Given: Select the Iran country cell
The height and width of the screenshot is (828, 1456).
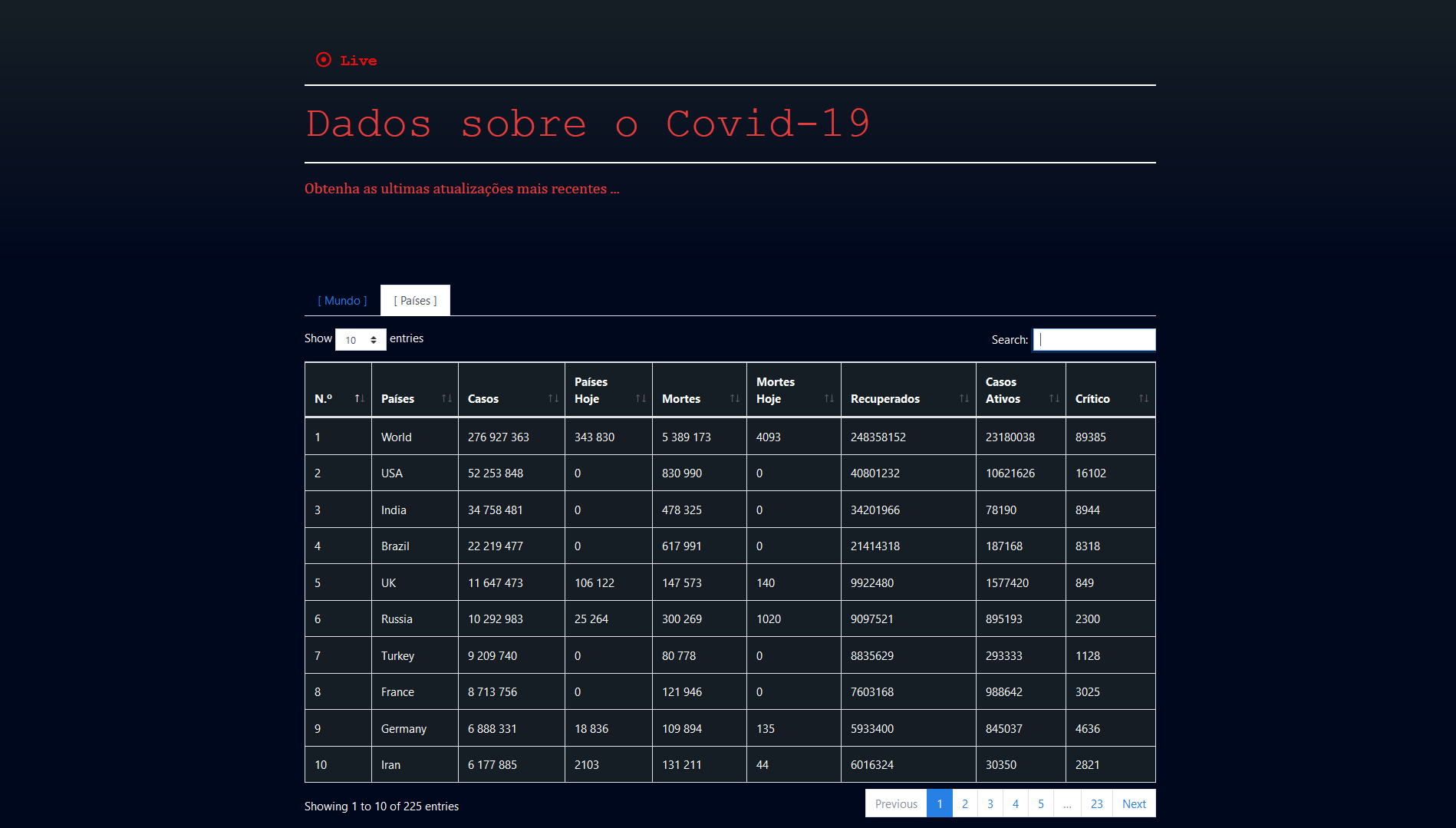Looking at the screenshot, I should 415,764.
